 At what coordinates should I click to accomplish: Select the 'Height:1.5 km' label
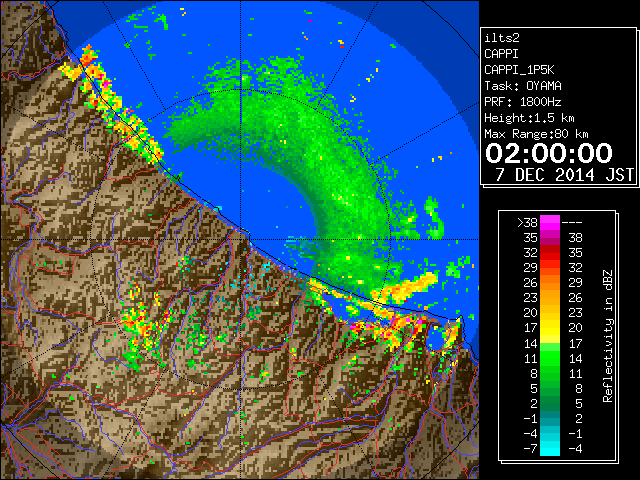[529, 118]
